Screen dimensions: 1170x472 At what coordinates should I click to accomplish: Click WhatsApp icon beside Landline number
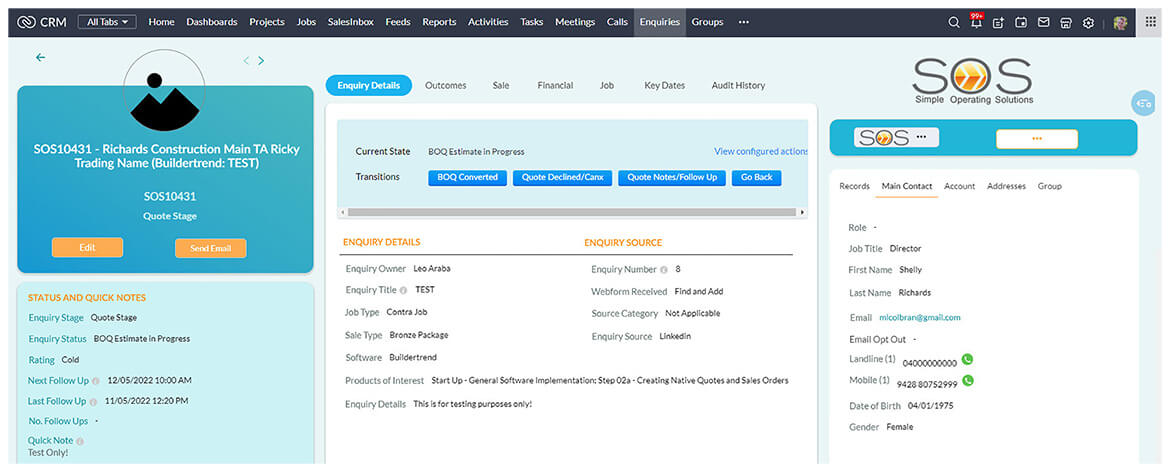[x=968, y=360]
